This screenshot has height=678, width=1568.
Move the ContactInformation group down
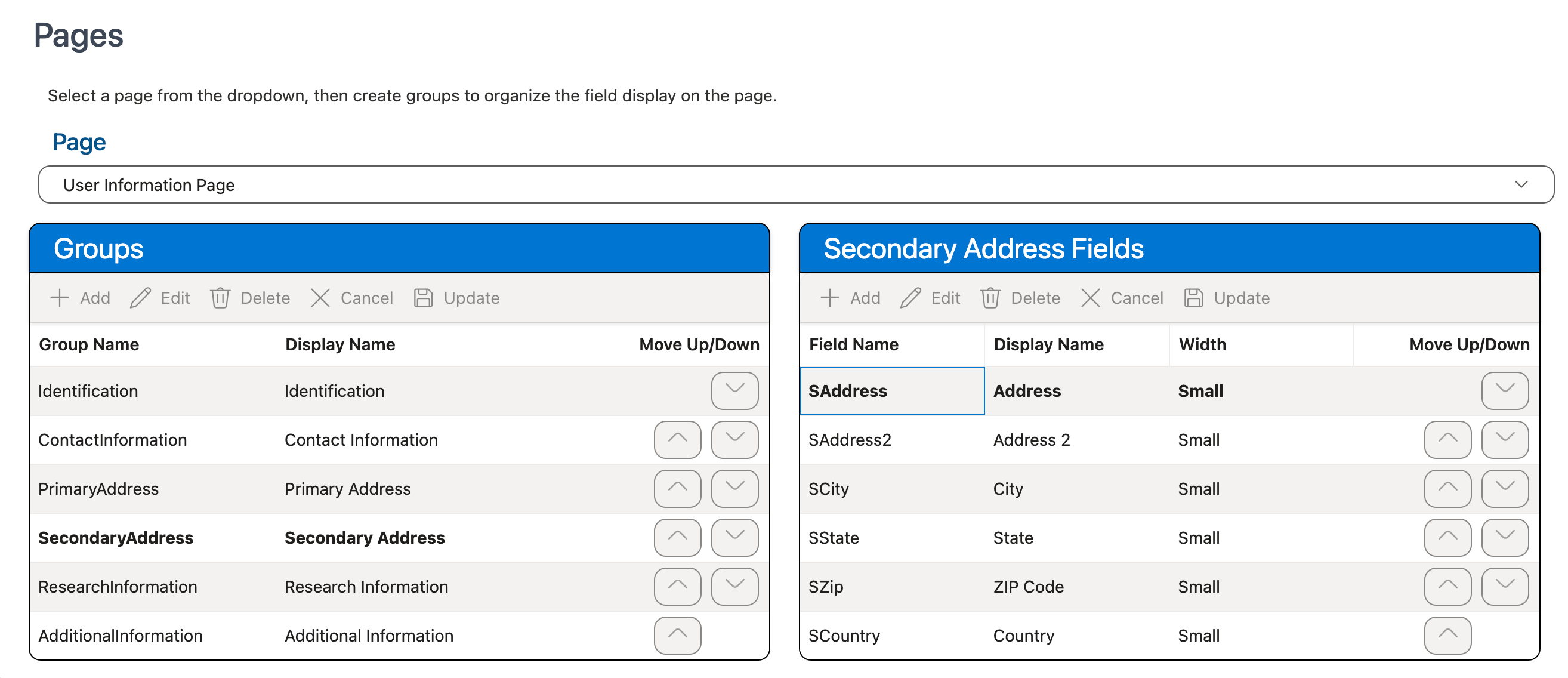point(734,439)
